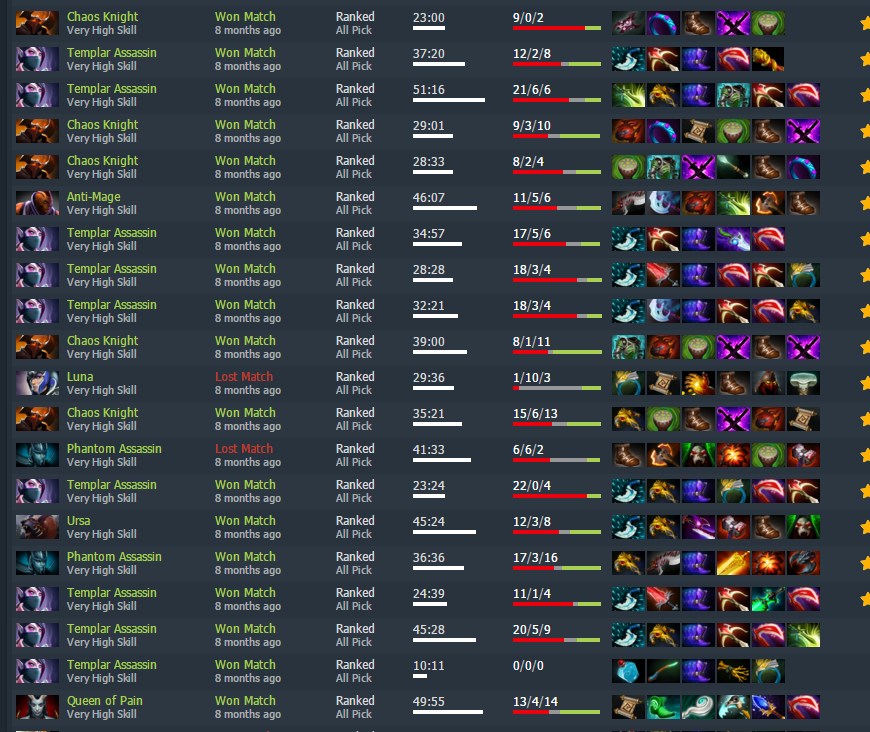This screenshot has width=870, height=732.
Task: Click the Ursa hero portrait
Action: point(37,527)
